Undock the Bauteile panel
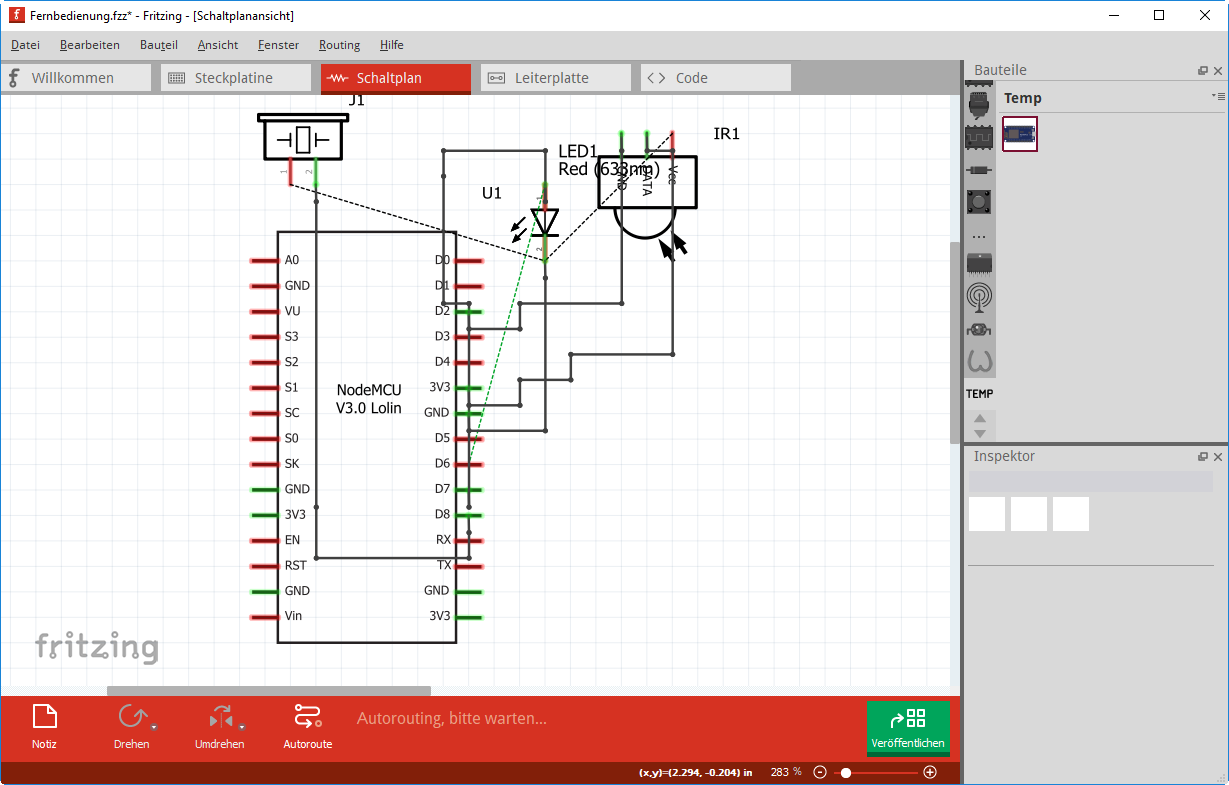Viewport: 1229px width, 785px height. [1203, 71]
